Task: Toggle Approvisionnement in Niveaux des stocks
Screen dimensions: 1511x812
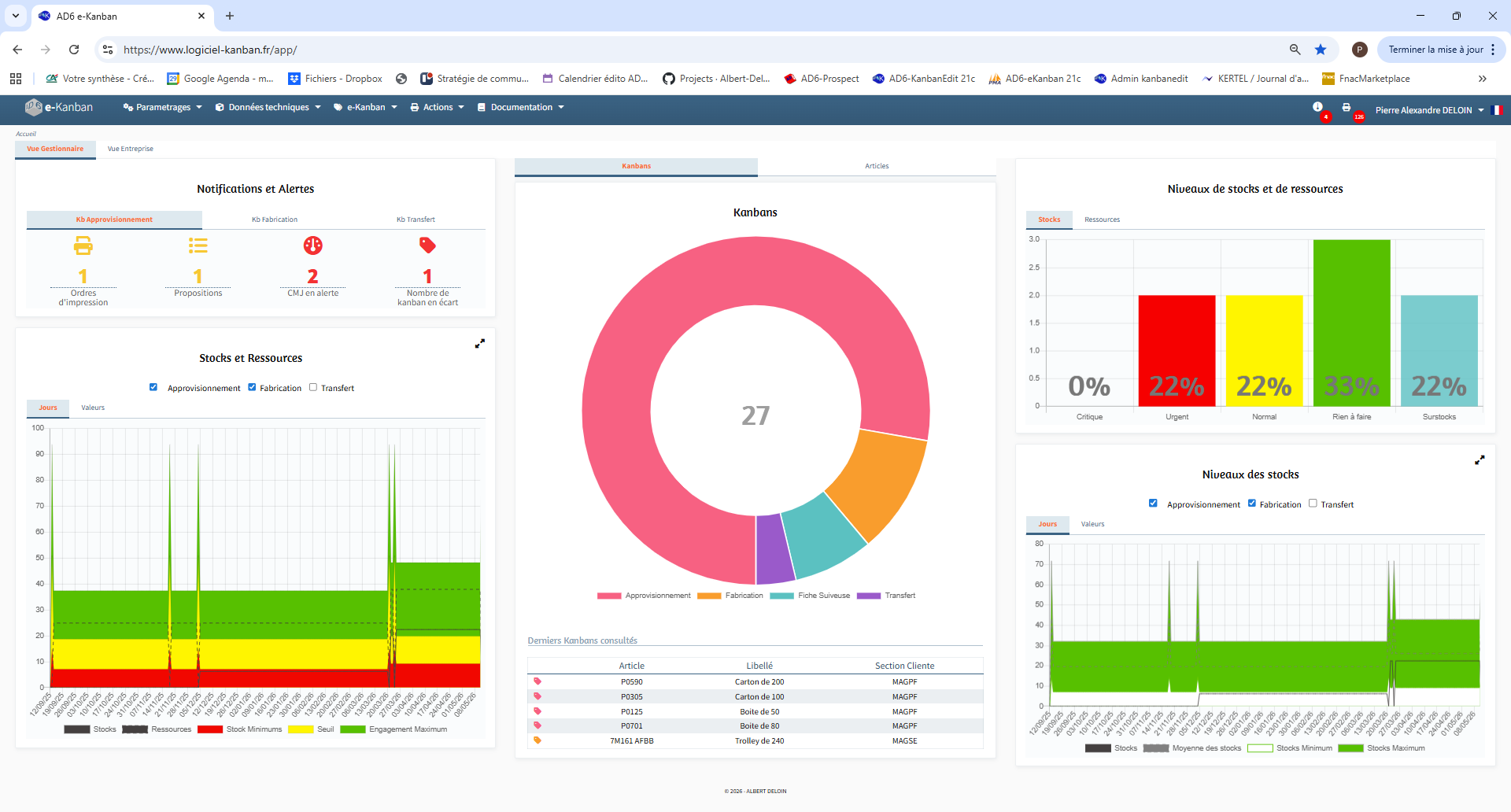Action: 1153,504
